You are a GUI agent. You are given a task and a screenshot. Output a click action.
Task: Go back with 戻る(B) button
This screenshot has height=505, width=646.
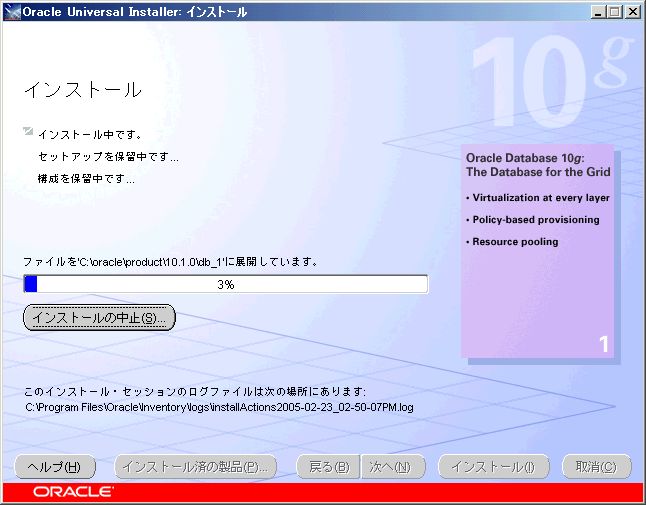pyautogui.click(x=328, y=467)
